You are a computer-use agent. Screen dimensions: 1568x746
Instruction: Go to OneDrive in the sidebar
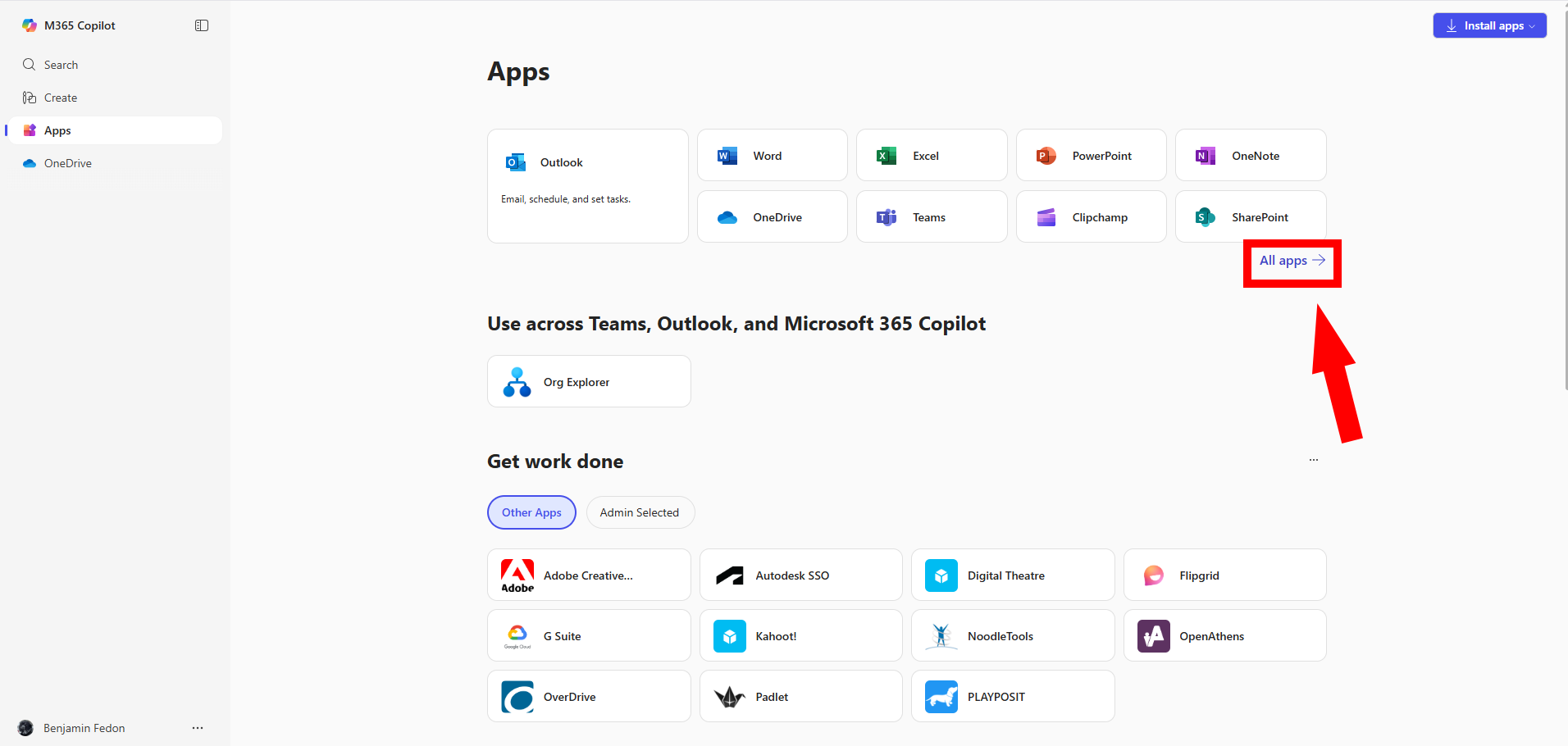(115, 163)
